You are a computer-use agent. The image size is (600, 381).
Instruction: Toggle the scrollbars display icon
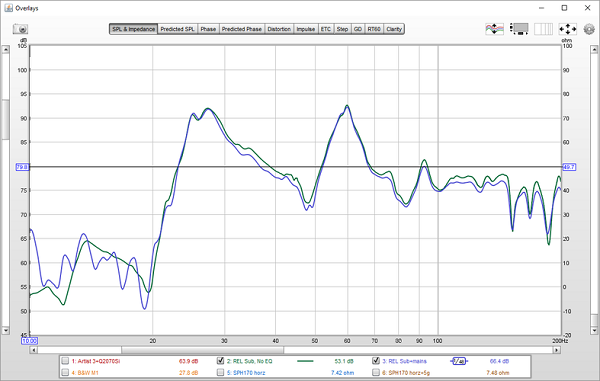[519, 29]
